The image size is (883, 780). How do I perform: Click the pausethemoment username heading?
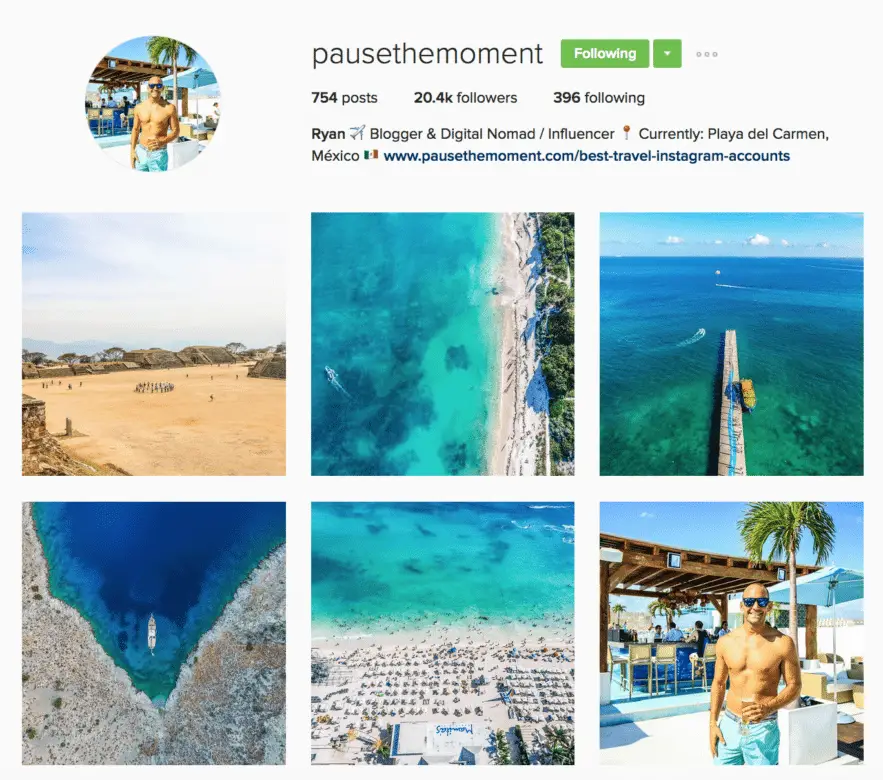(427, 54)
